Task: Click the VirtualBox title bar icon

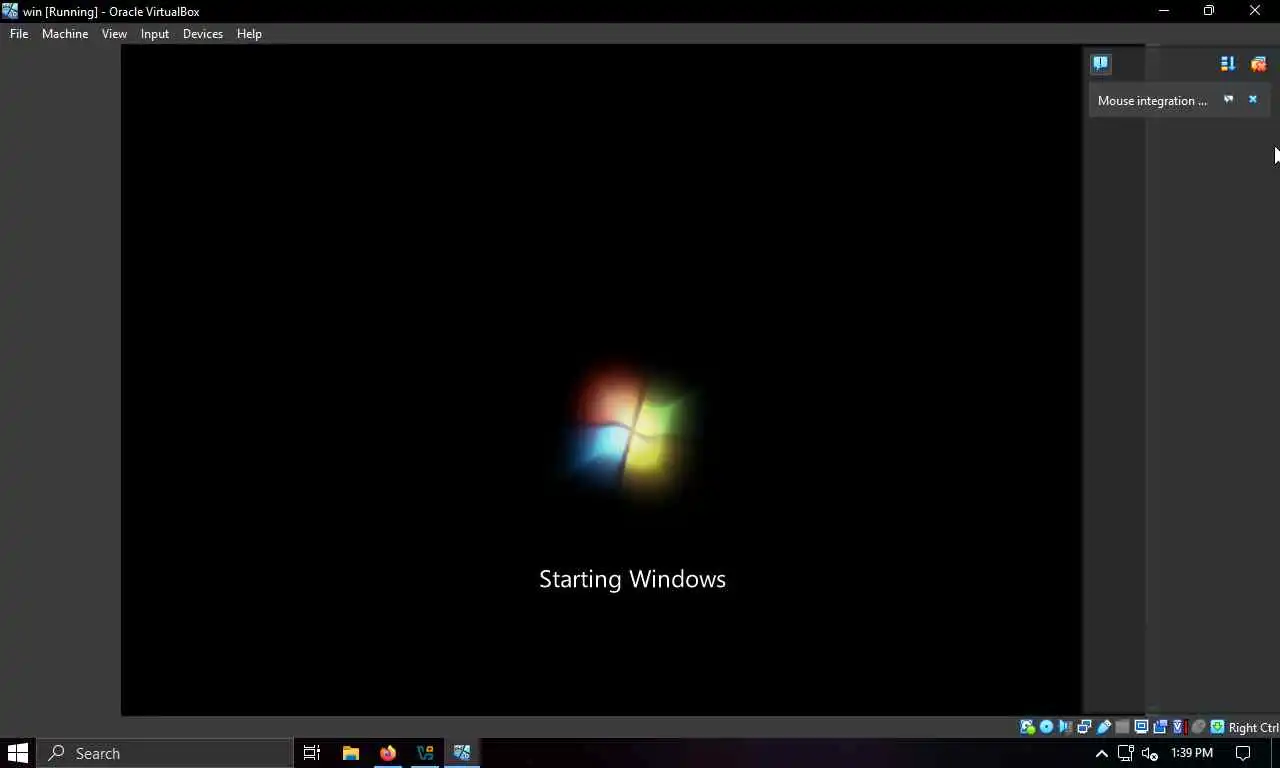Action: tap(10, 11)
